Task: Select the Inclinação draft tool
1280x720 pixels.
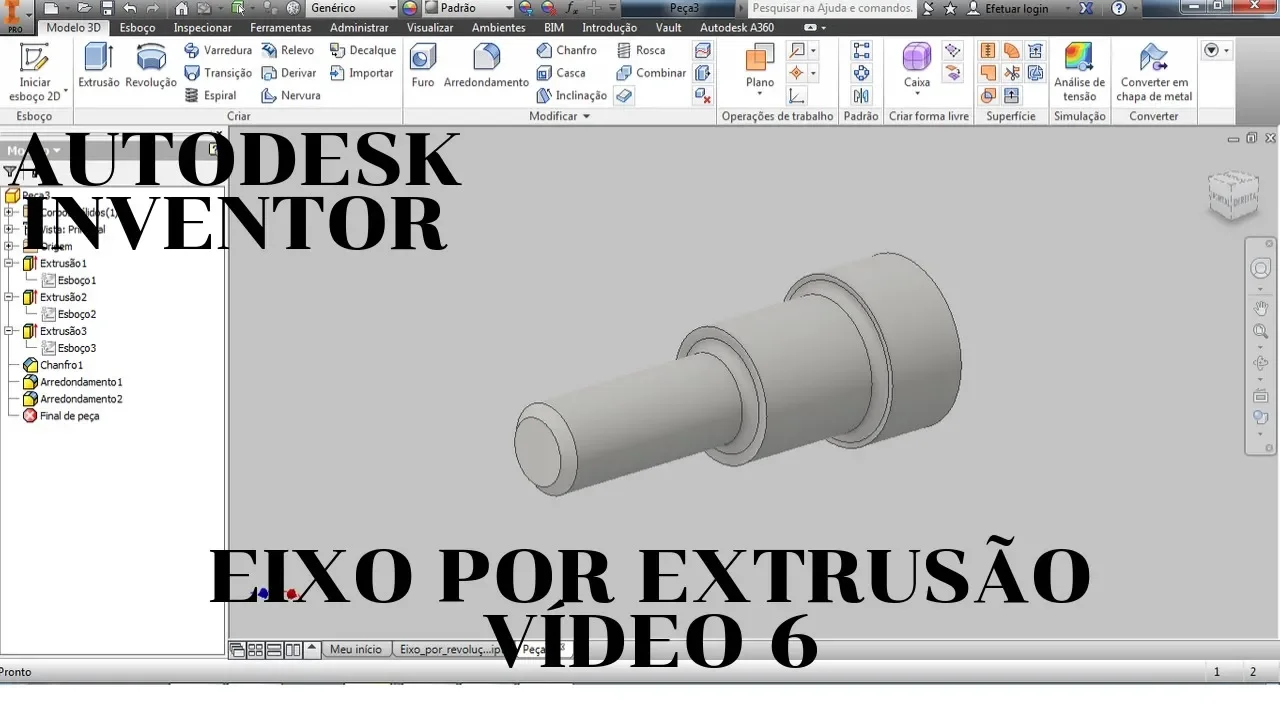Action: point(571,96)
